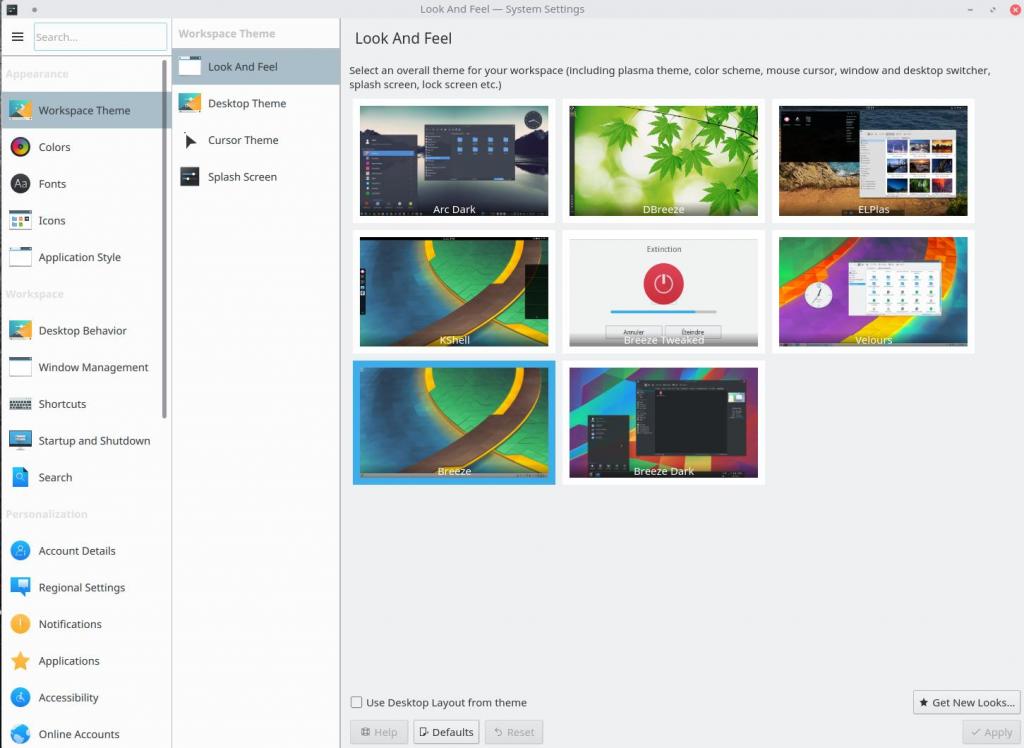This screenshot has width=1024, height=748.
Task: Open Desktop Behavior settings
Action: click(x=82, y=331)
